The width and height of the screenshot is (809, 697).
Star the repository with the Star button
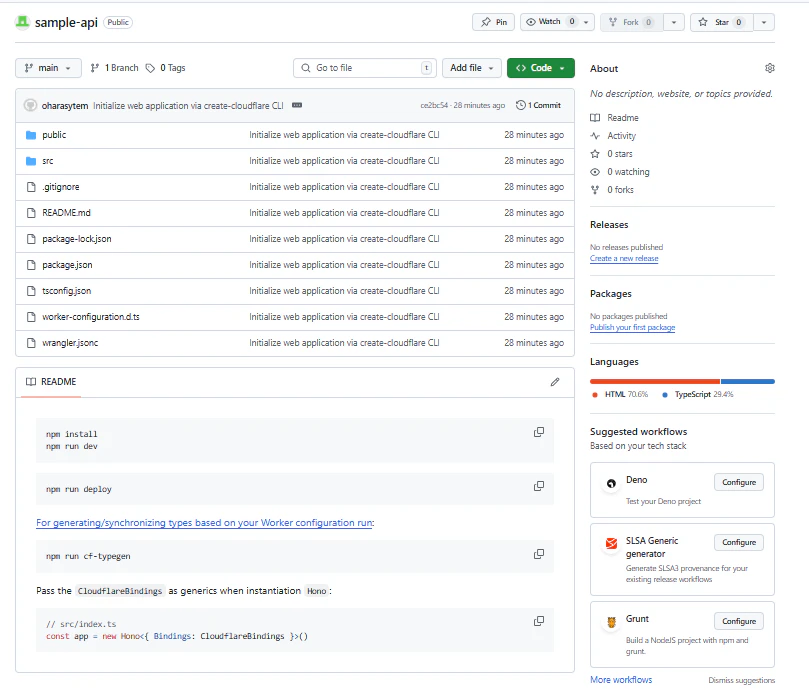coord(722,22)
